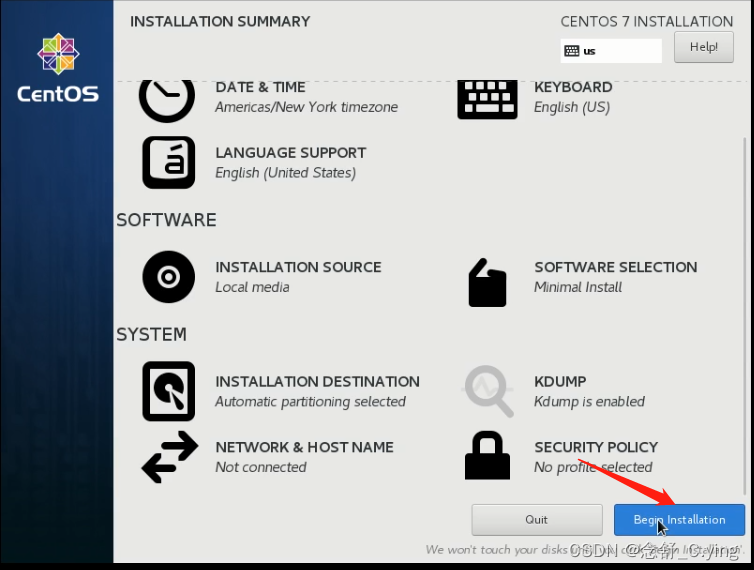
Task: Open the Keyboard layout icon
Action: (x=487, y=100)
